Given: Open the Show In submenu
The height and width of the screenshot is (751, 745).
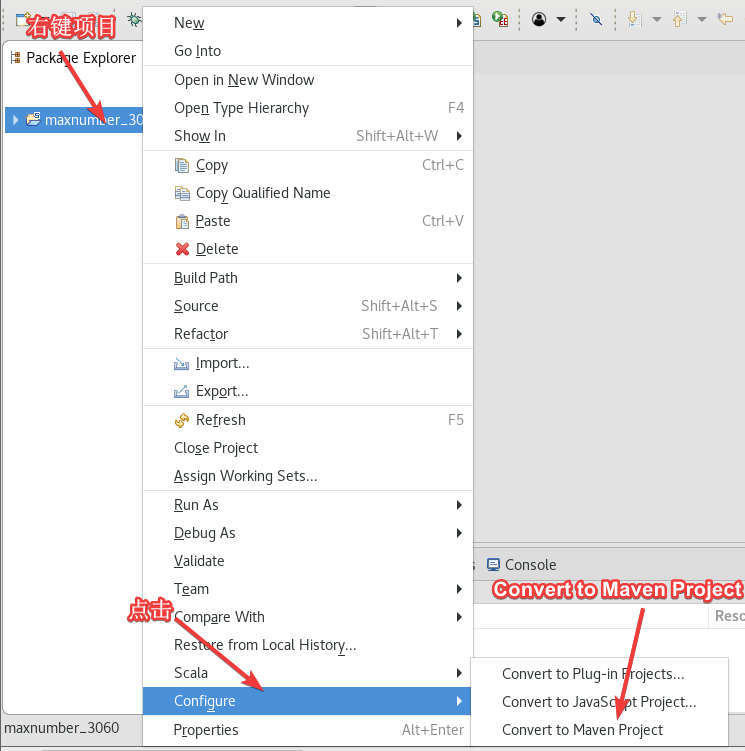Looking at the screenshot, I should point(308,136).
